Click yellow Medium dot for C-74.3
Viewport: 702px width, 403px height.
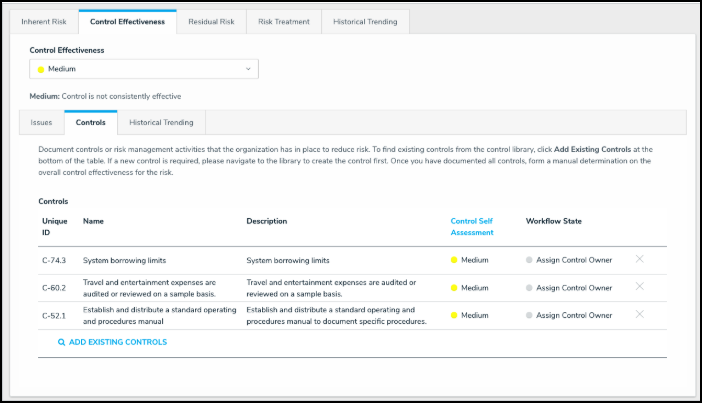tap(454, 260)
